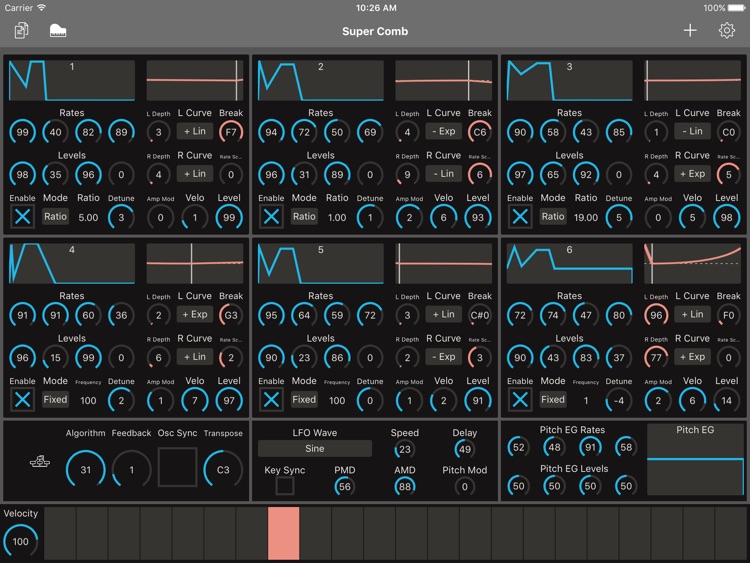Select the Velocity knob showing 100
750x563 pixels.
[20, 541]
